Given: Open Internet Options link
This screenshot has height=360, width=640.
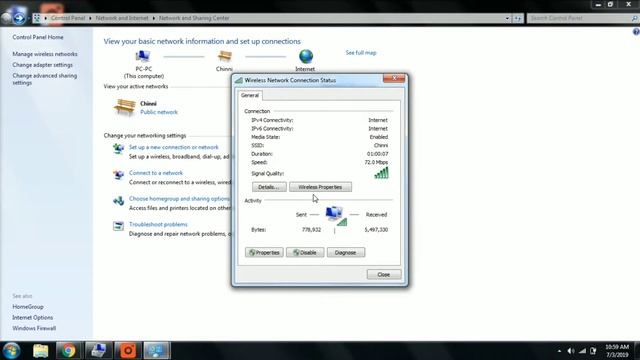Looking at the screenshot, I should click(x=33, y=318).
